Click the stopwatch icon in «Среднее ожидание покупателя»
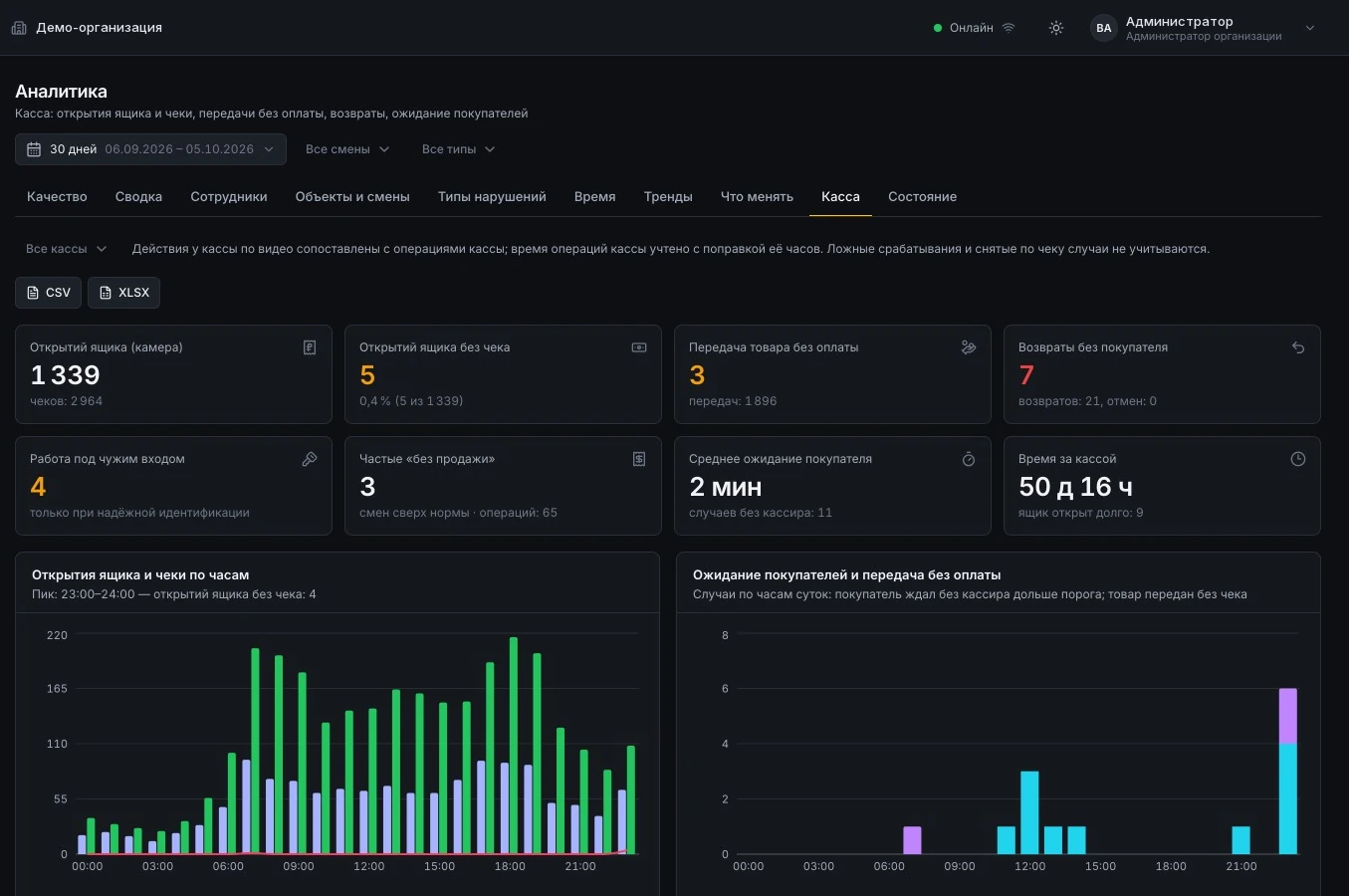Viewport: 1349px width, 896px height. tap(969, 459)
